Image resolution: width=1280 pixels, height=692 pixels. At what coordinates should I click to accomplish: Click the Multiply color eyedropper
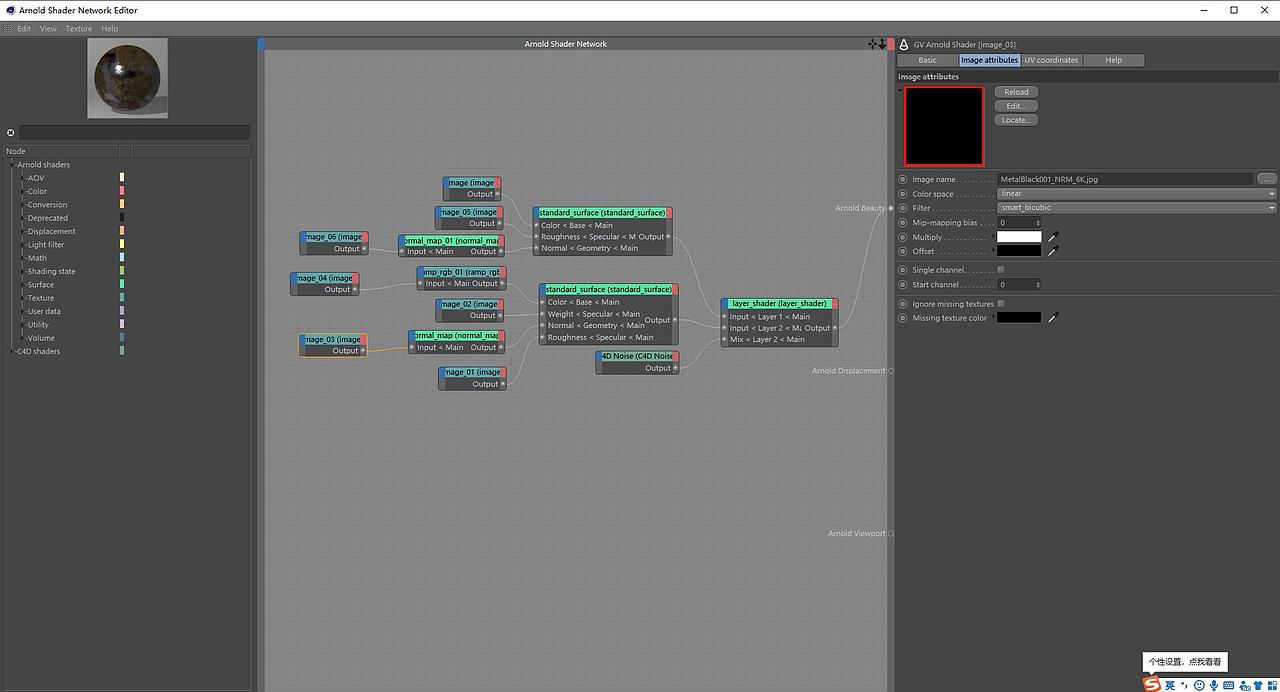tap(1053, 237)
